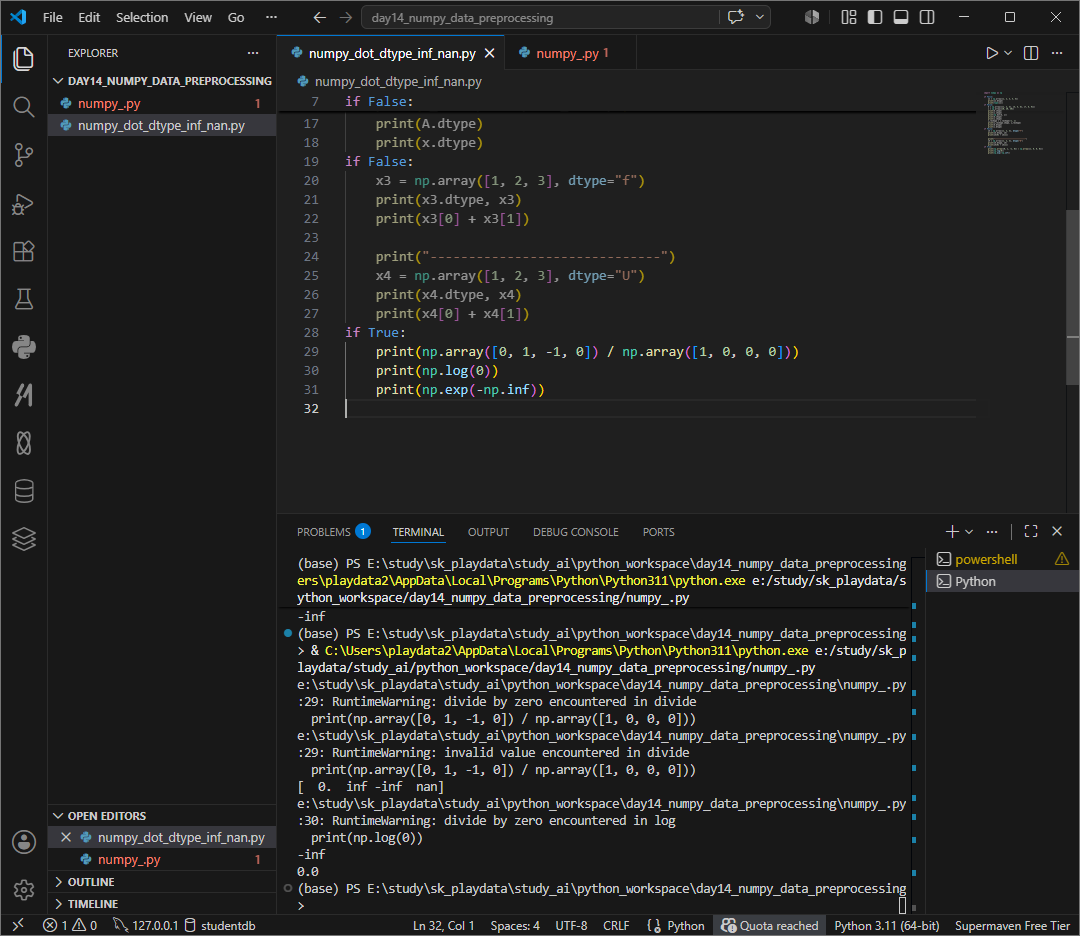Viewport: 1080px width, 936px height.
Task: Open the Database view icon
Action: (23, 491)
